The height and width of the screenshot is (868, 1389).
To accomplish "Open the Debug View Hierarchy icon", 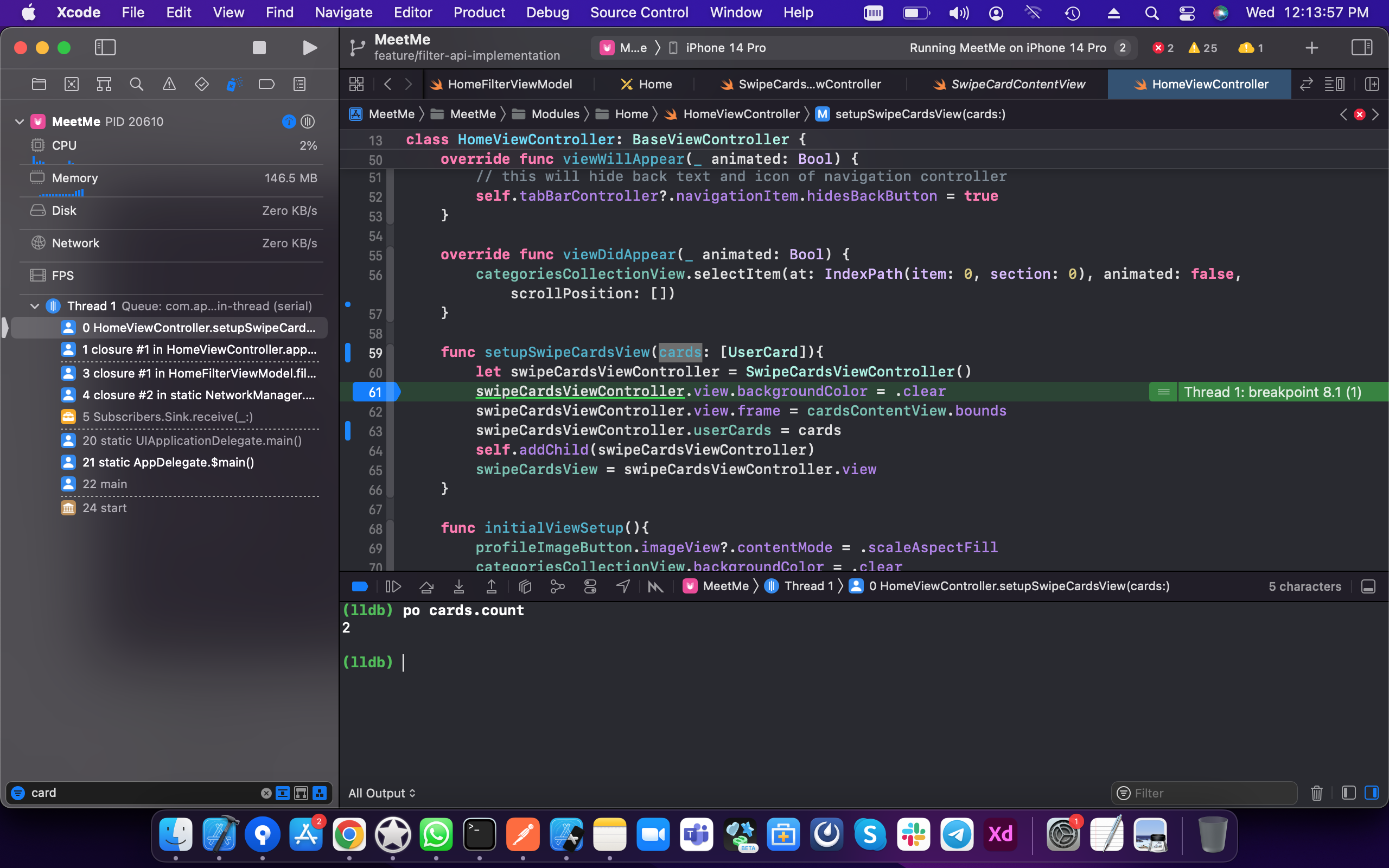I will (525, 586).
